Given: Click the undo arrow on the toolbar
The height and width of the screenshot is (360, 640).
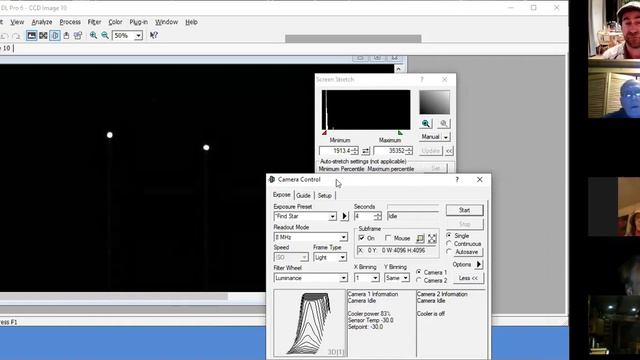Looking at the screenshot, I should pyautogui.click(x=5, y=36).
